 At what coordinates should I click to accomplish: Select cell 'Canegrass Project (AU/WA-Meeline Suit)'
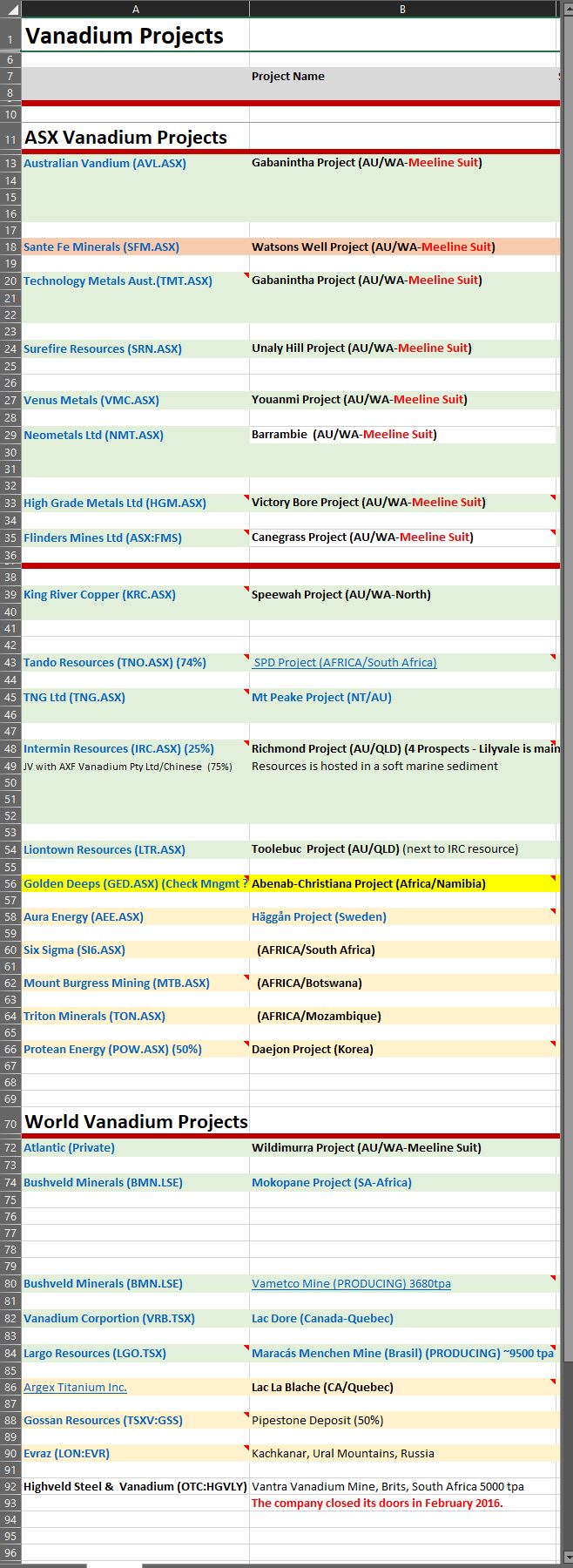click(x=403, y=537)
